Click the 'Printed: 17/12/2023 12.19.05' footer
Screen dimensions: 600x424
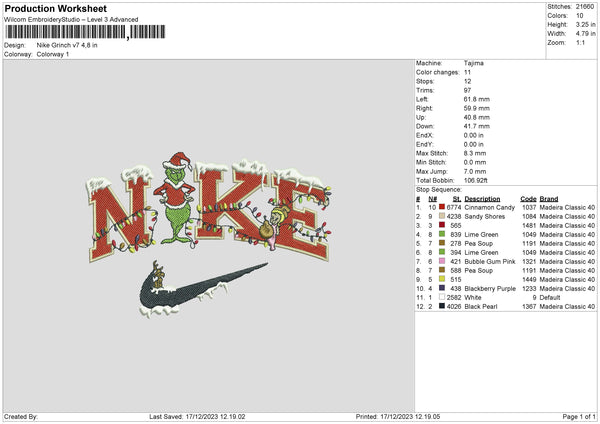tap(398, 416)
